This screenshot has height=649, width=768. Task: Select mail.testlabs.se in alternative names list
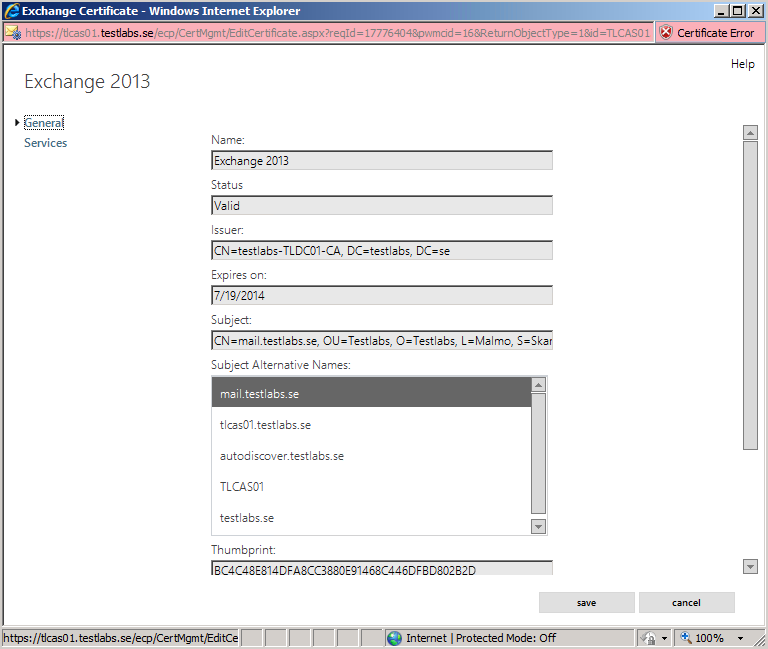[x=371, y=393]
